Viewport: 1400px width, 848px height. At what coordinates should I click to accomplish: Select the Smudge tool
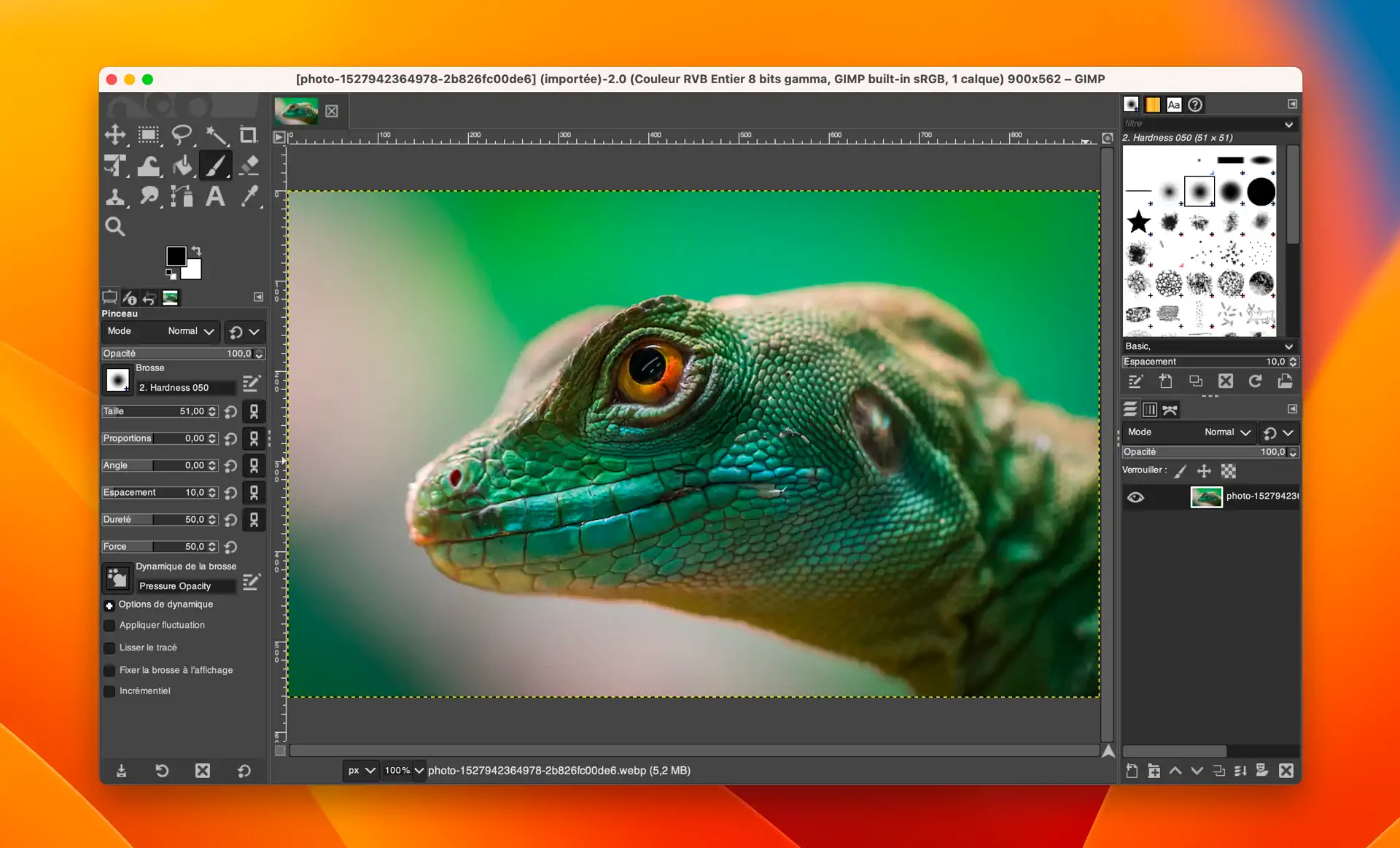(149, 196)
